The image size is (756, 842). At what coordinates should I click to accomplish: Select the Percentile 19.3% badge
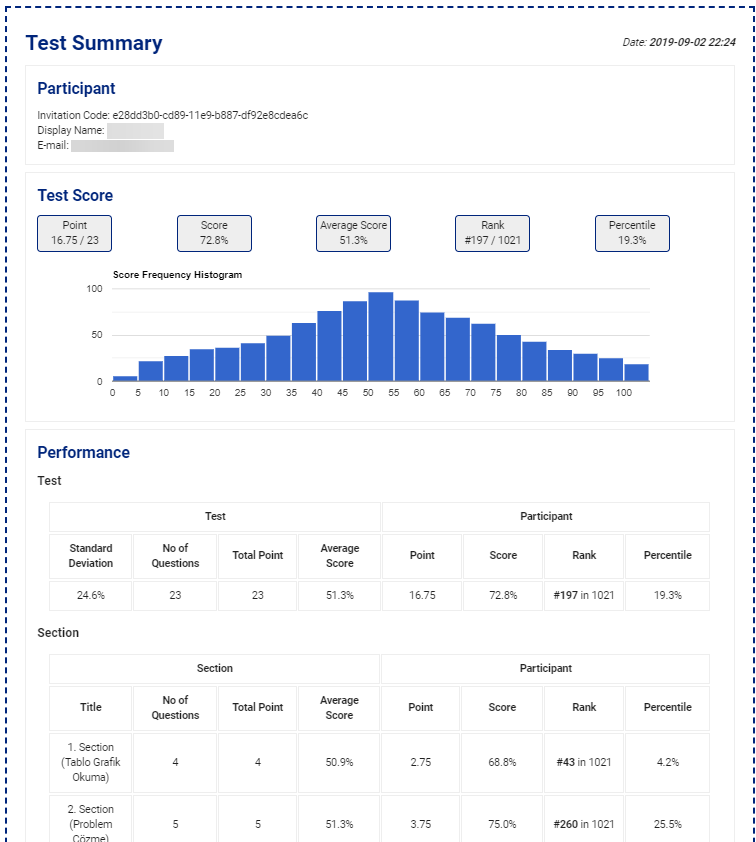(632, 233)
